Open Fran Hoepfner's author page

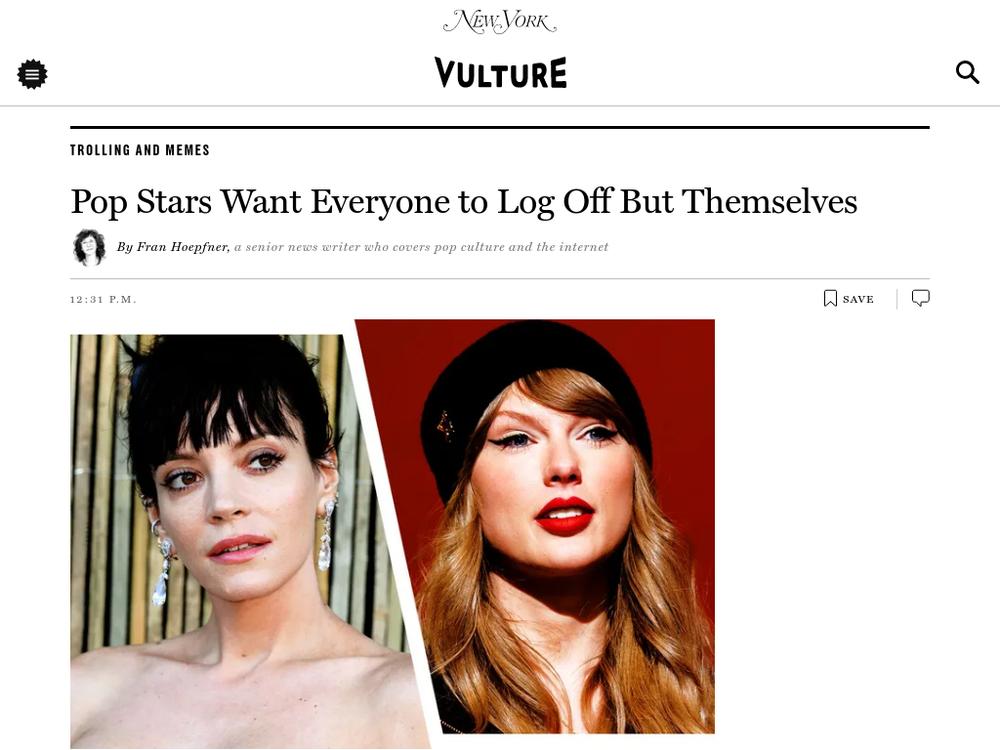tap(181, 247)
